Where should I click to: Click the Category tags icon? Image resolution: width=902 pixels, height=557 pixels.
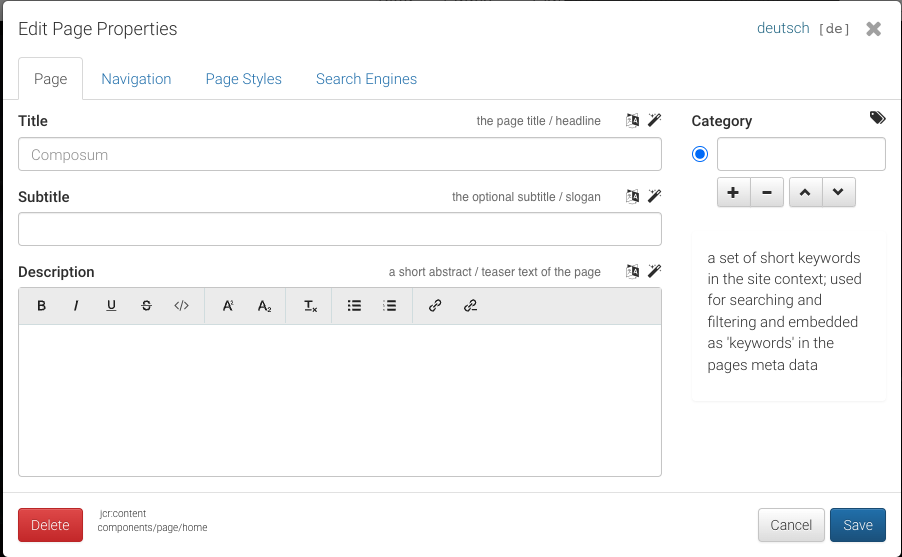(877, 118)
